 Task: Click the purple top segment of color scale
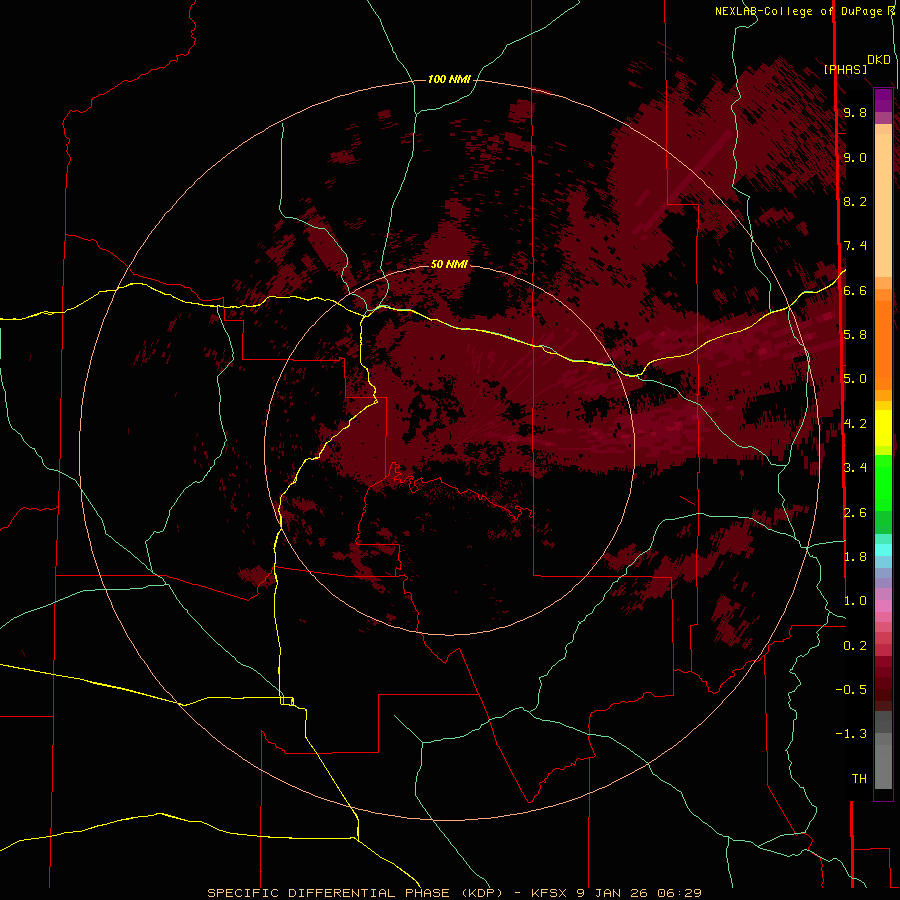[883, 100]
